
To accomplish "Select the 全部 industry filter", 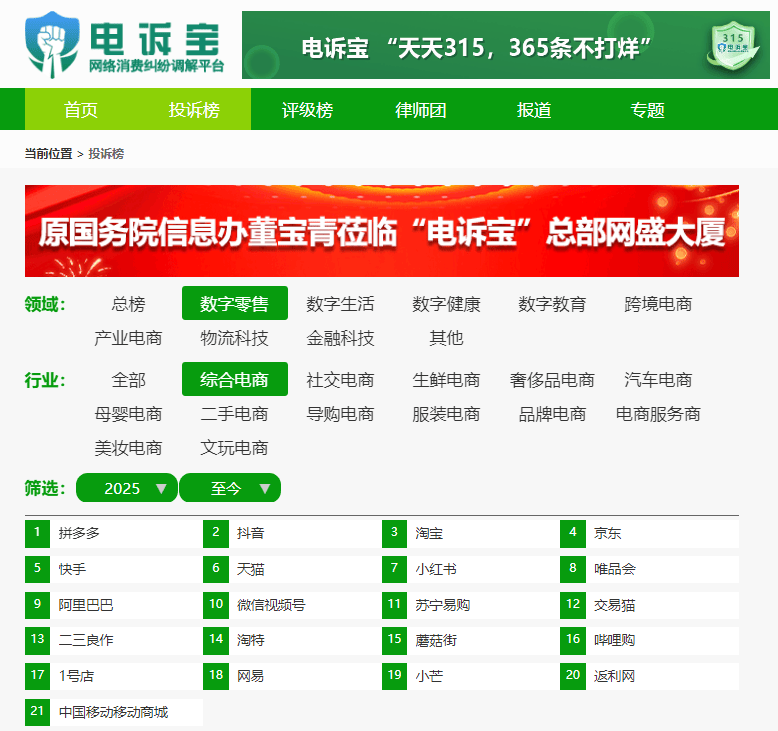I will [129, 379].
